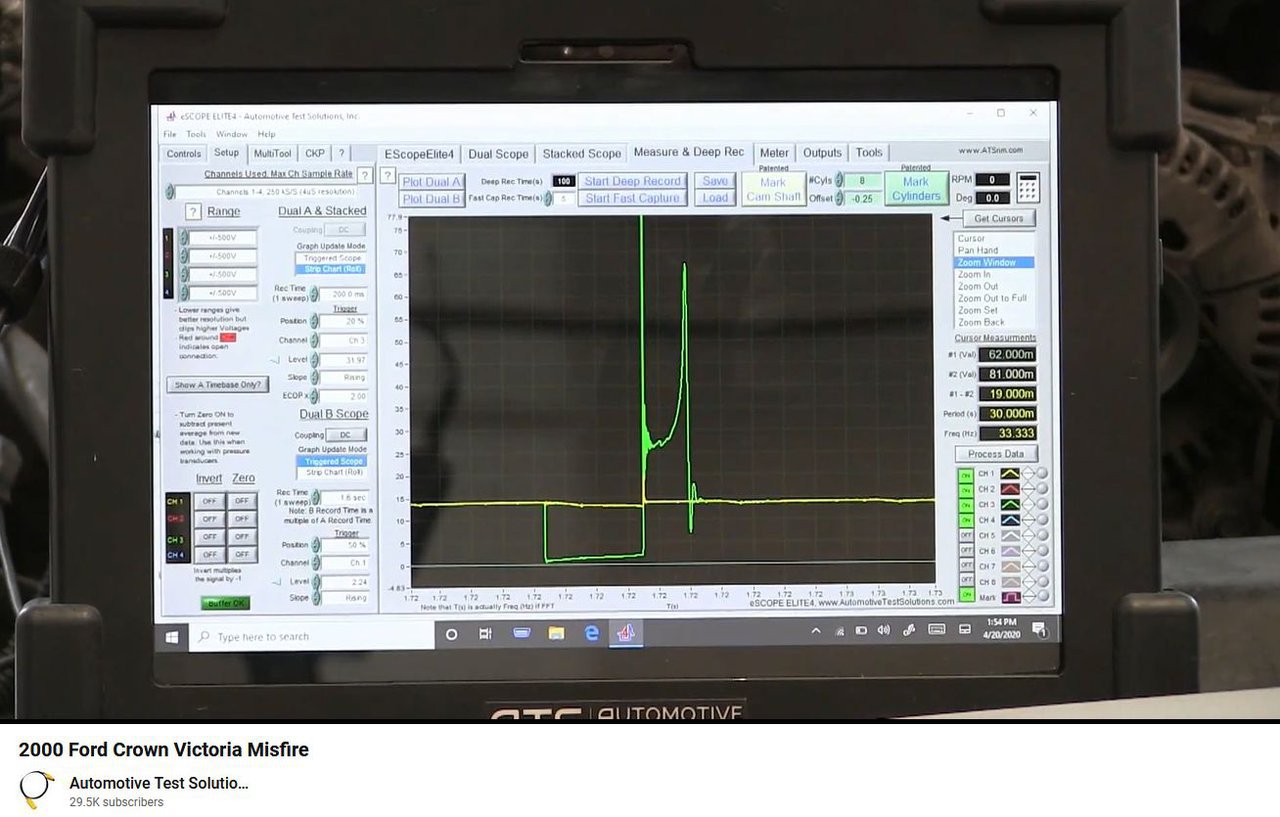Turn on CH 5 display toggle

coord(966,535)
